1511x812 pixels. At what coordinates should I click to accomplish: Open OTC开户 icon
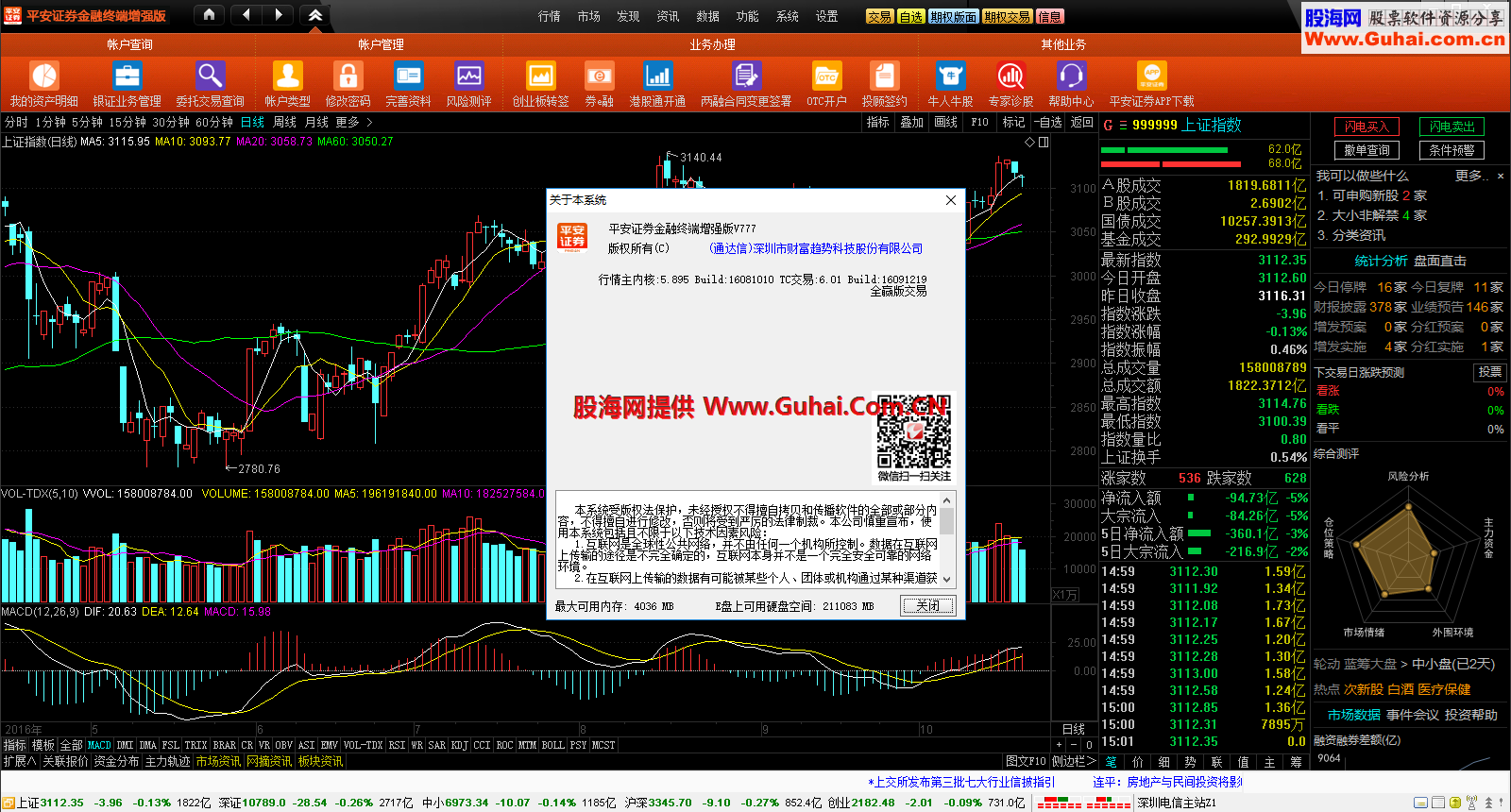coord(826,76)
